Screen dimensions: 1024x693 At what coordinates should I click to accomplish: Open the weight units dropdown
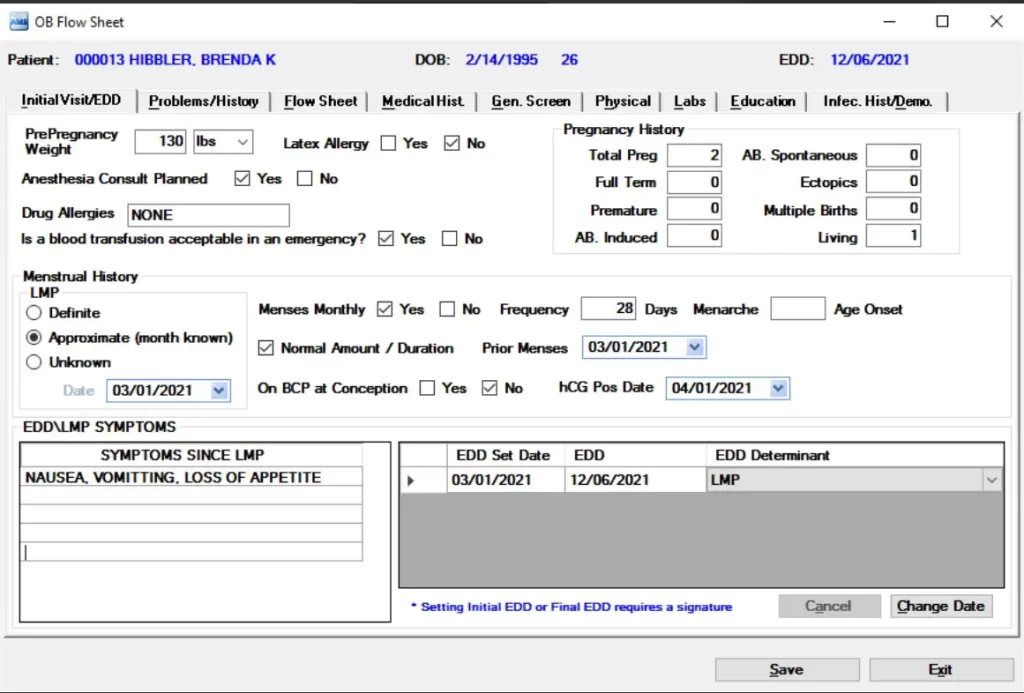click(242, 142)
